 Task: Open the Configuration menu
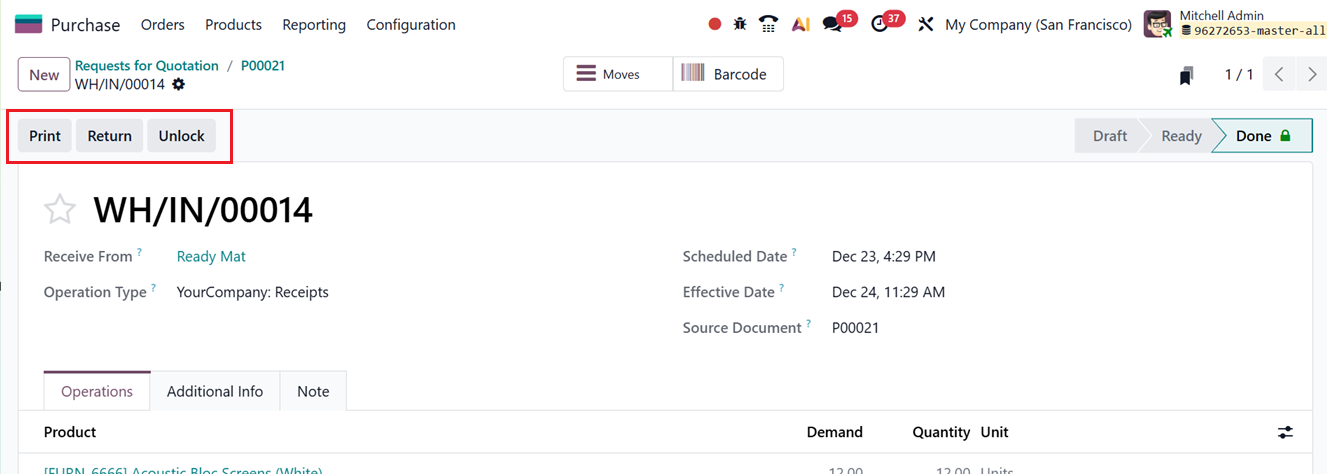click(411, 24)
